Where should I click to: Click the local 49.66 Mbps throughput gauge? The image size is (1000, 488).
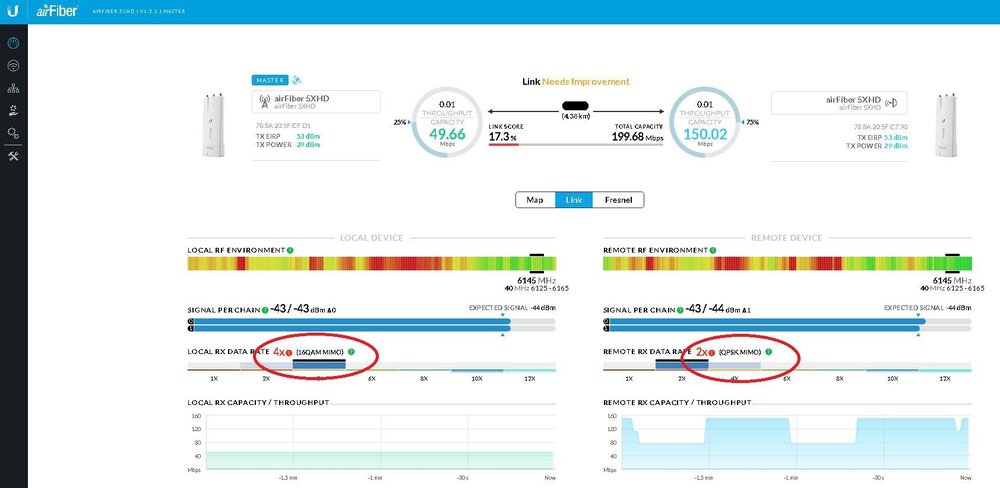pyautogui.click(x=448, y=121)
